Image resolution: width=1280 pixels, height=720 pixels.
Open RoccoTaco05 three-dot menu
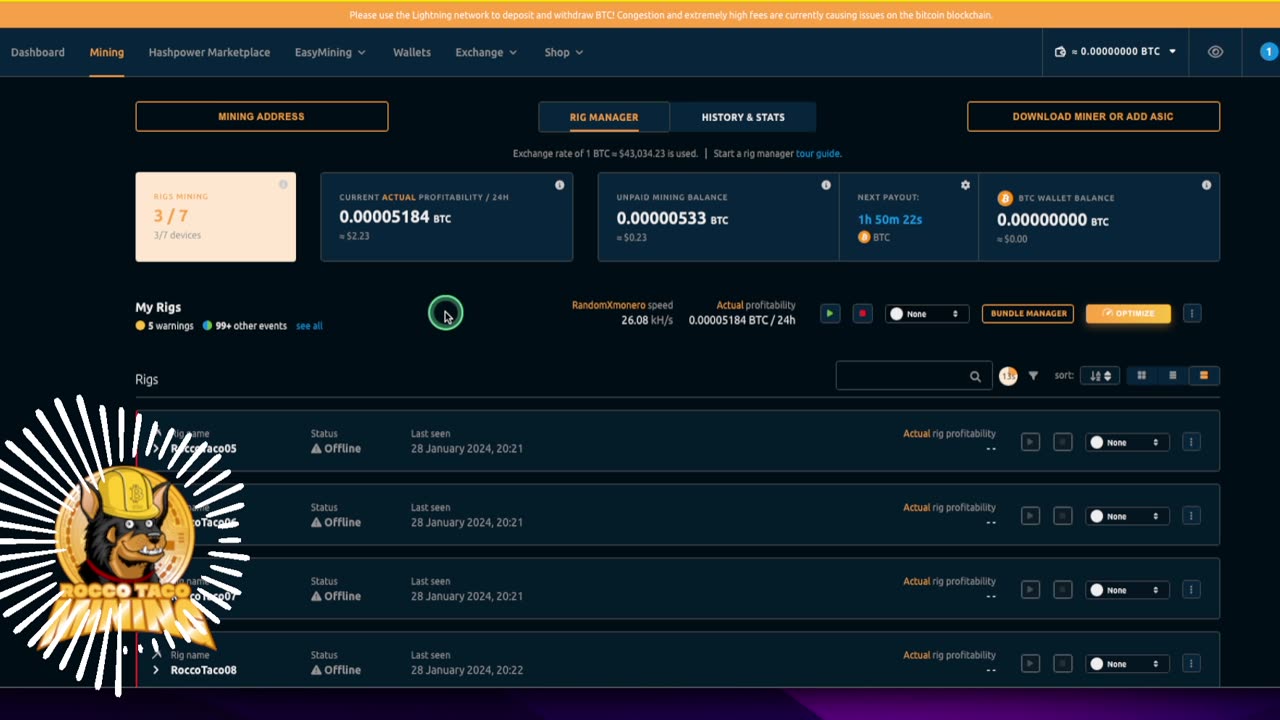(1191, 442)
